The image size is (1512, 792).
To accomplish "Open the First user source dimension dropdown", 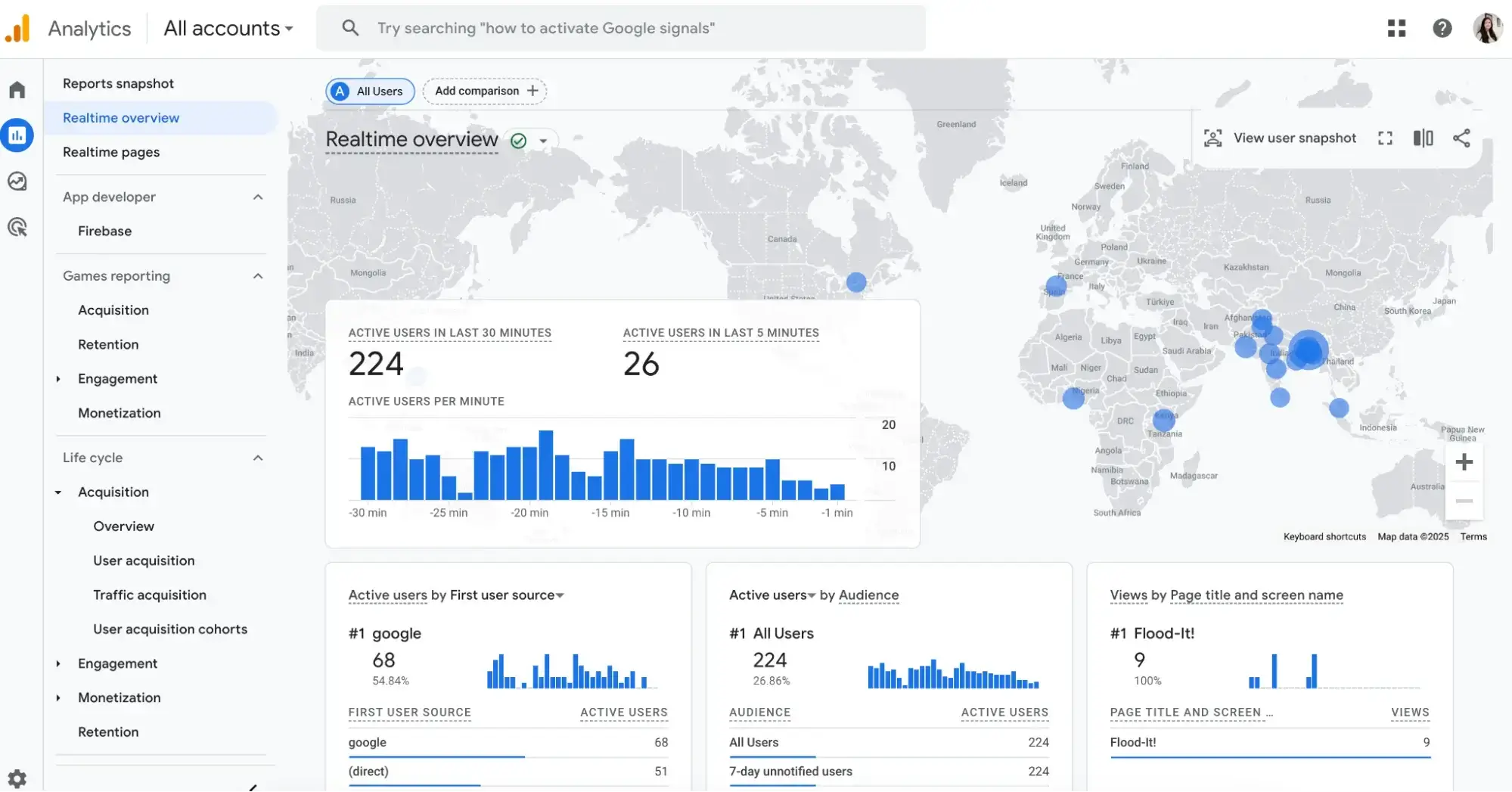I will 559,595.
